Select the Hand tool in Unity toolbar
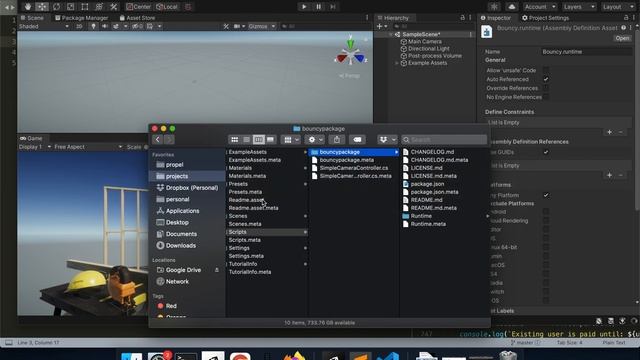Image resolution: width=640 pixels, height=360 pixels. [28, 7]
